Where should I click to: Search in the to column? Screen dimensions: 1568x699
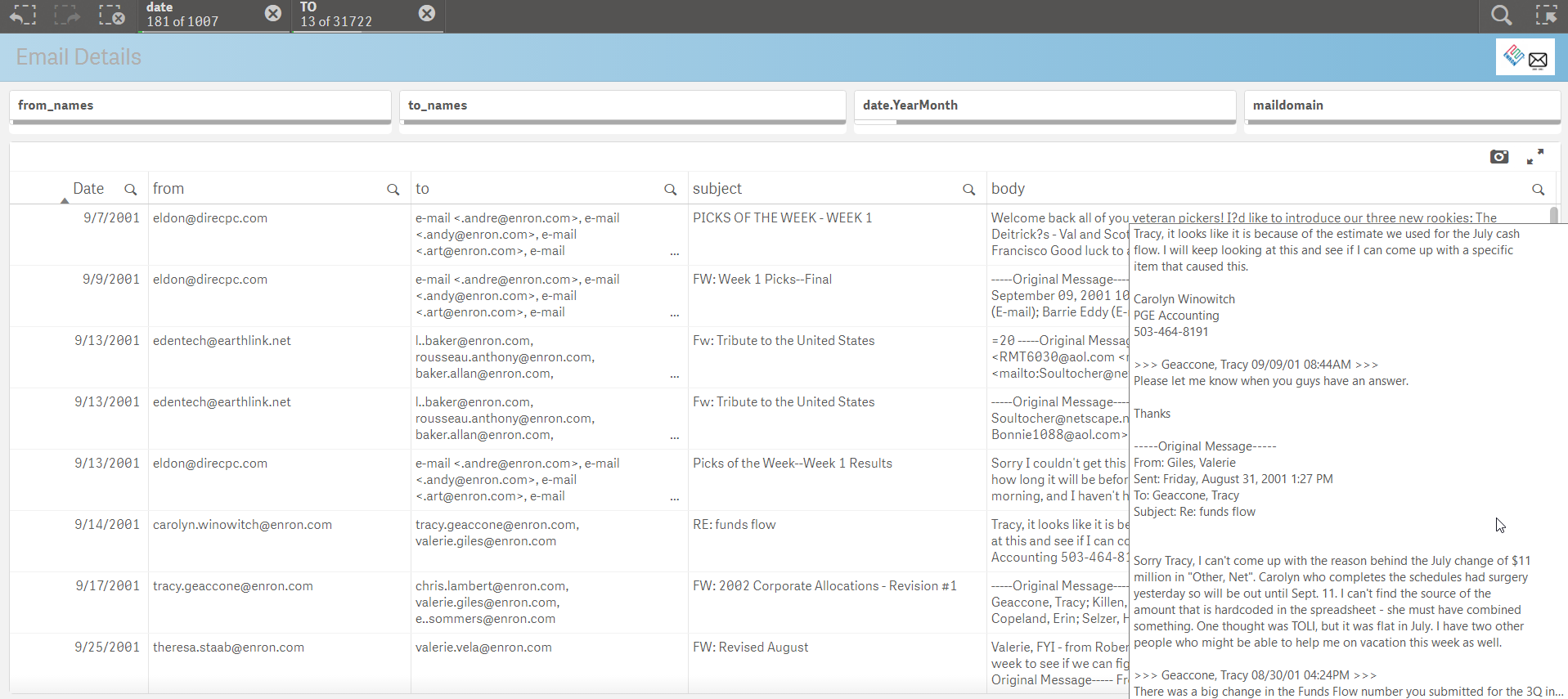(x=670, y=190)
